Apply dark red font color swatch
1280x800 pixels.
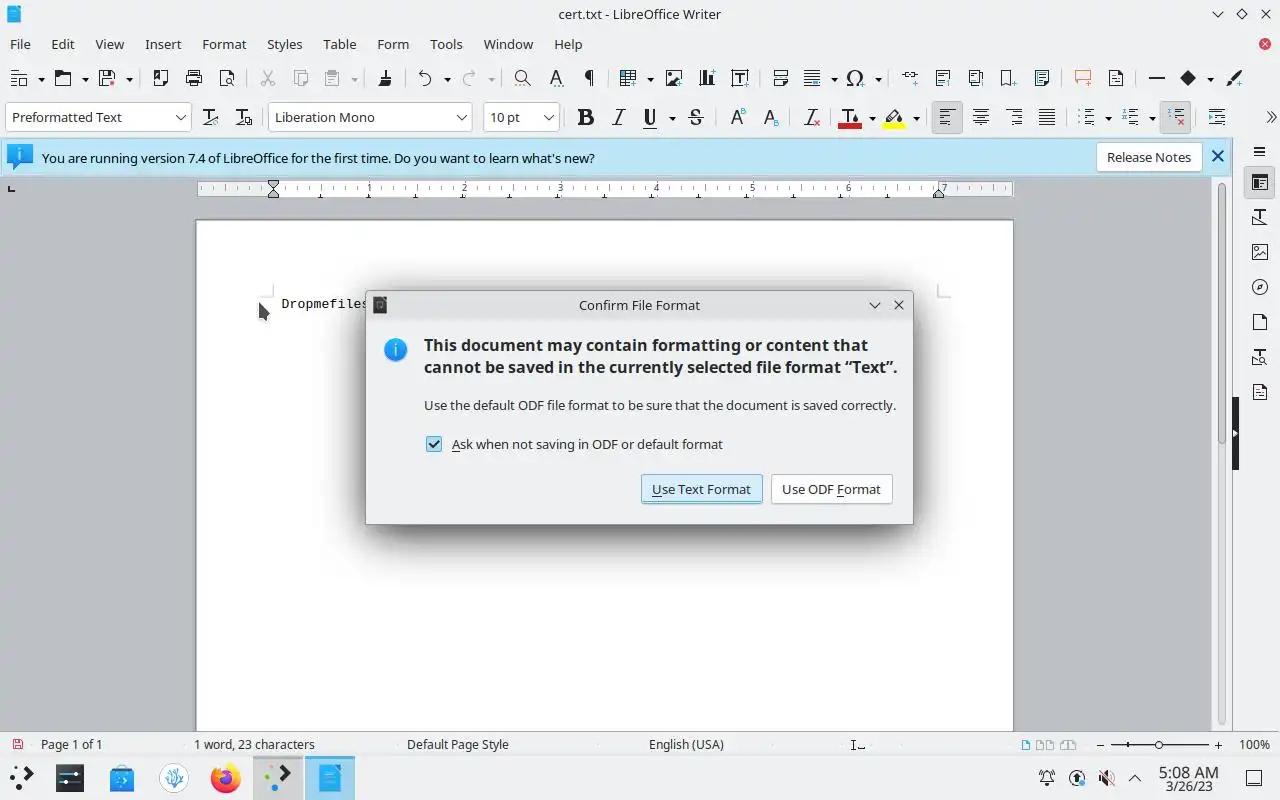[x=850, y=117]
